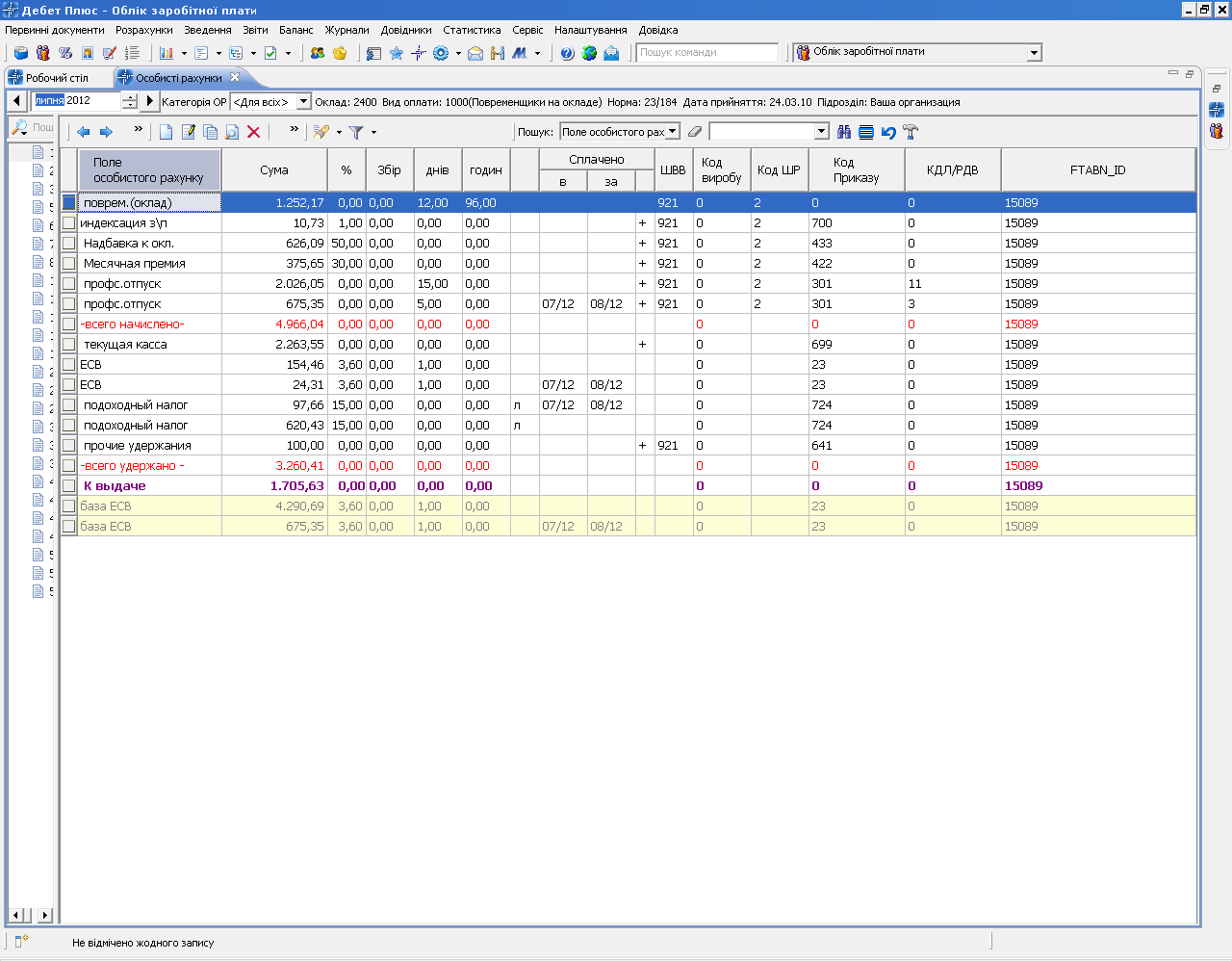The width and height of the screenshot is (1232, 961).
Task: Click the envelope mail icon in toolbar
Action: 475,53
